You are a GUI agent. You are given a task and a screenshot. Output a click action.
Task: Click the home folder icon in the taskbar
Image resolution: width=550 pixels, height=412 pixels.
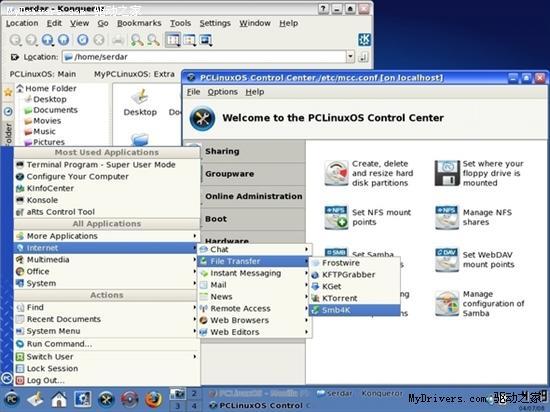coord(59,399)
